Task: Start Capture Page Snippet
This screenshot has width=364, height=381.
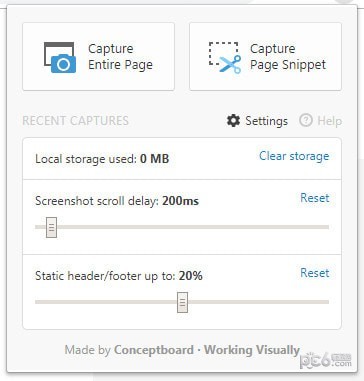Action: point(265,57)
